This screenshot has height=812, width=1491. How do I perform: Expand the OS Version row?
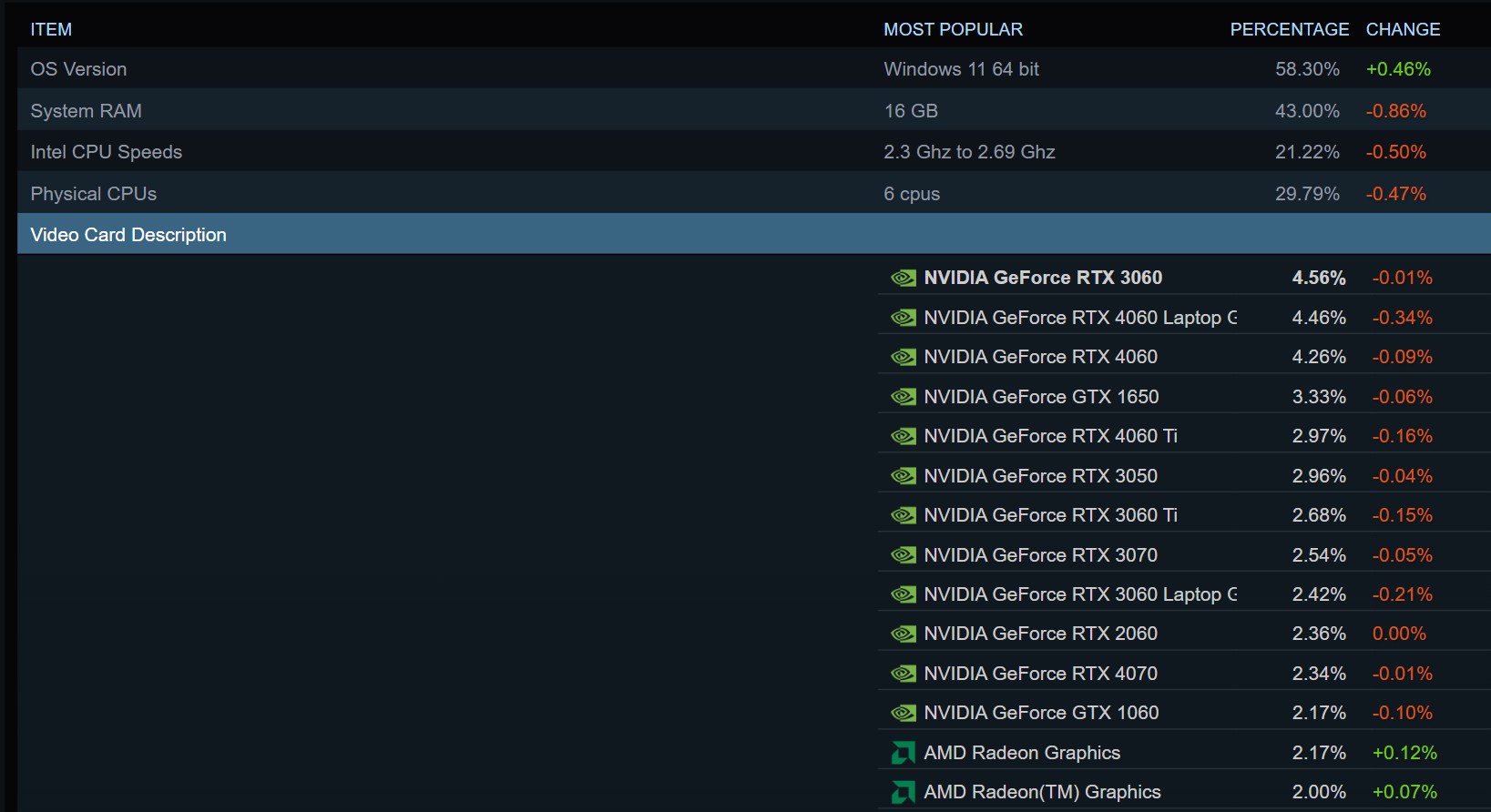pos(754,68)
